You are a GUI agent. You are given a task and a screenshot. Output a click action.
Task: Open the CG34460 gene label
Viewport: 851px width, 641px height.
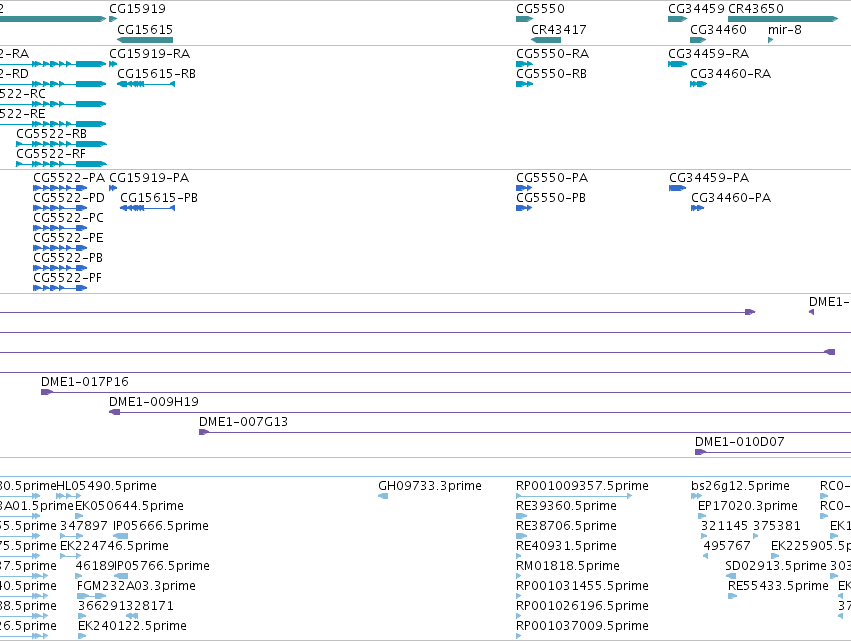pyautogui.click(x=718, y=29)
